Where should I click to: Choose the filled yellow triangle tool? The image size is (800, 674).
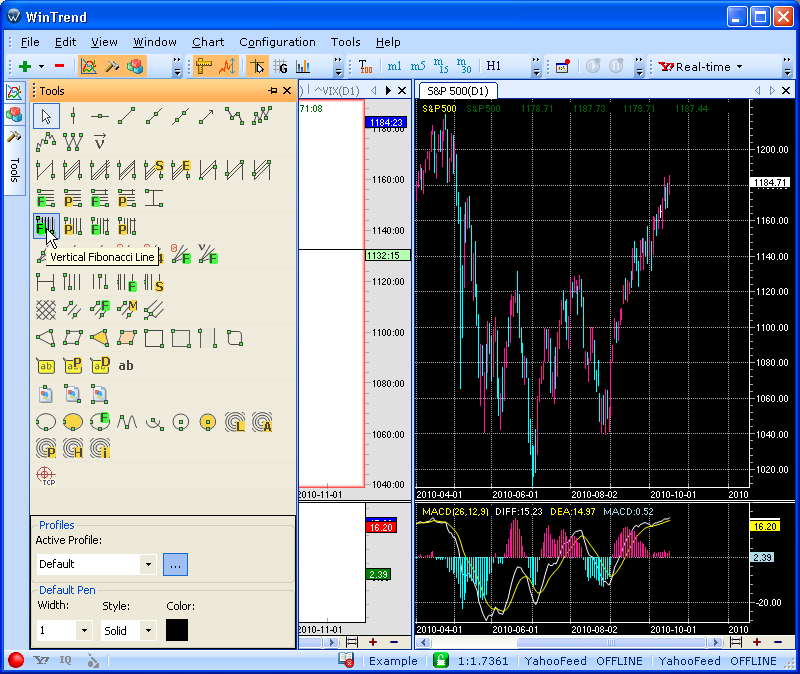(99, 338)
